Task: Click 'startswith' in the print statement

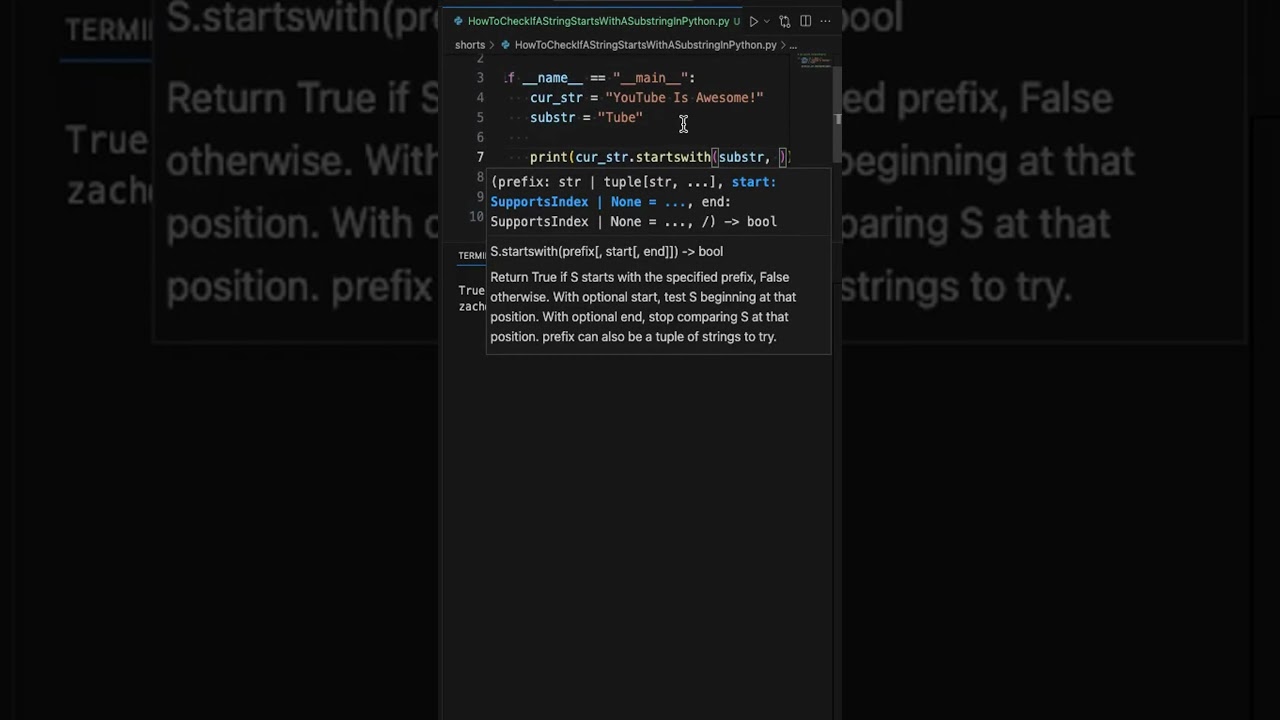Action: pos(673,157)
